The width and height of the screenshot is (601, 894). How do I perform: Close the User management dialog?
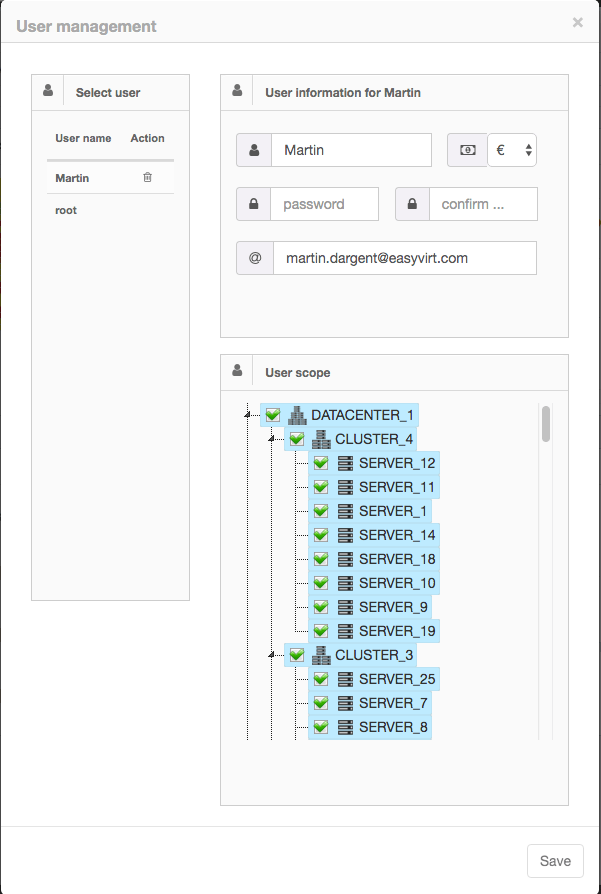point(578,22)
